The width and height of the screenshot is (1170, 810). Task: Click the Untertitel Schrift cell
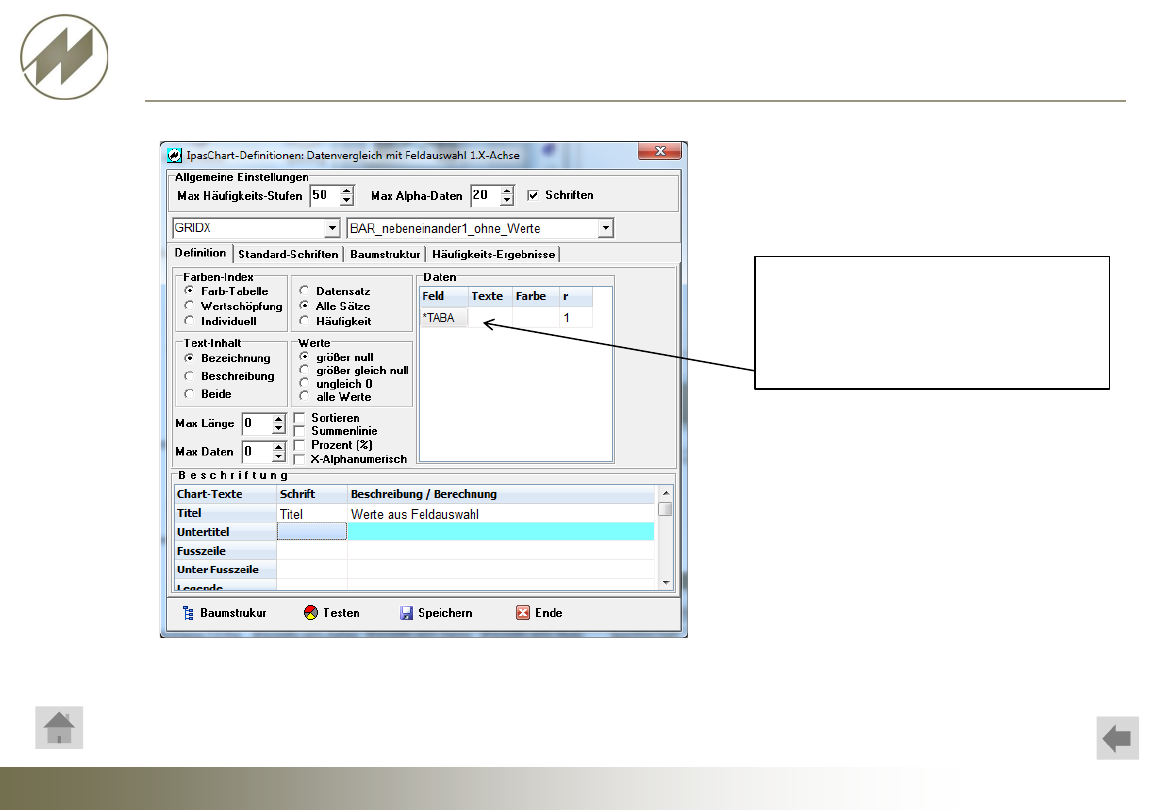[312, 531]
